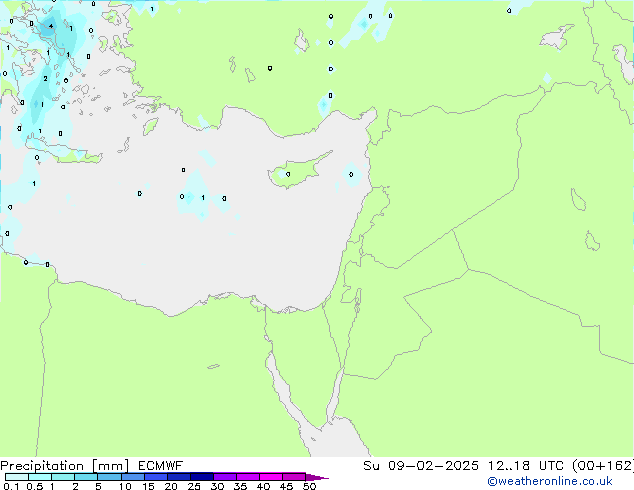Click the '25' legend scale label
The image size is (634, 490).
pos(194,486)
